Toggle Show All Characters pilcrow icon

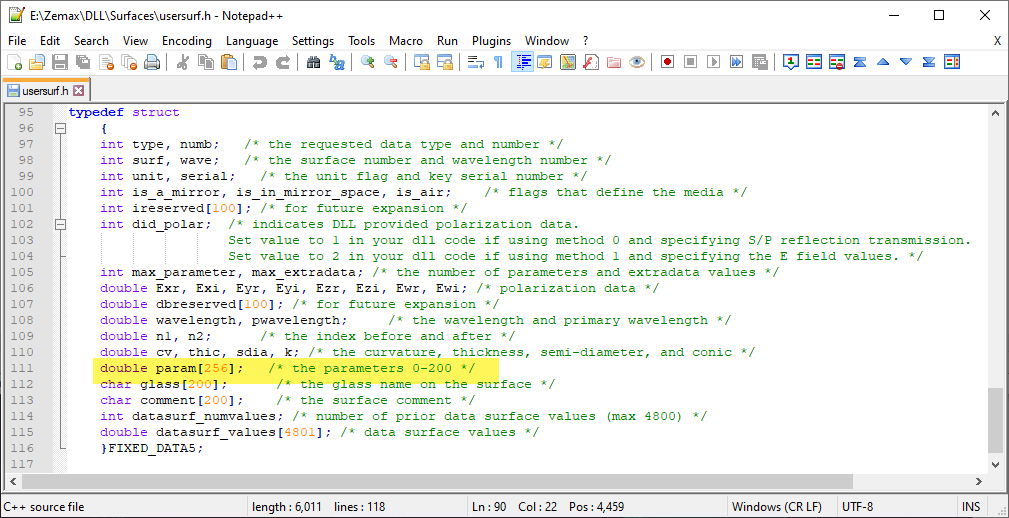click(498, 62)
